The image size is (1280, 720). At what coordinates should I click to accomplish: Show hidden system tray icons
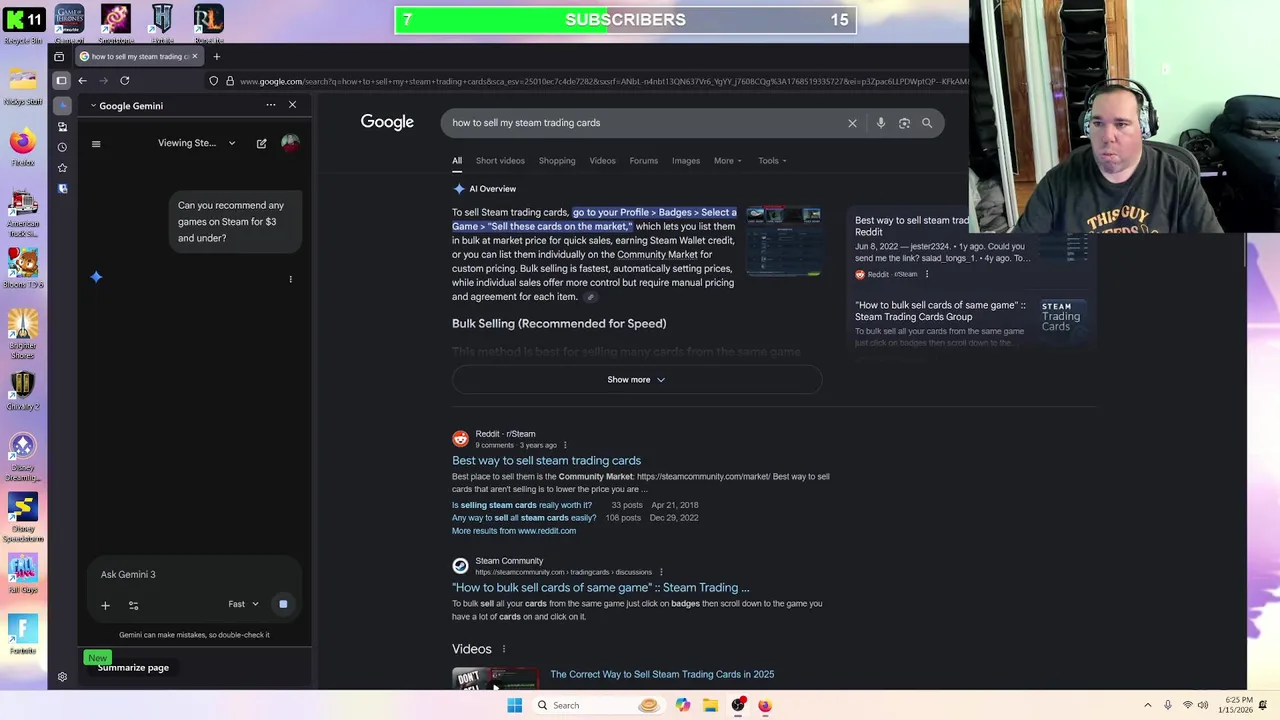pyautogui.click(x=1147, y=705)
